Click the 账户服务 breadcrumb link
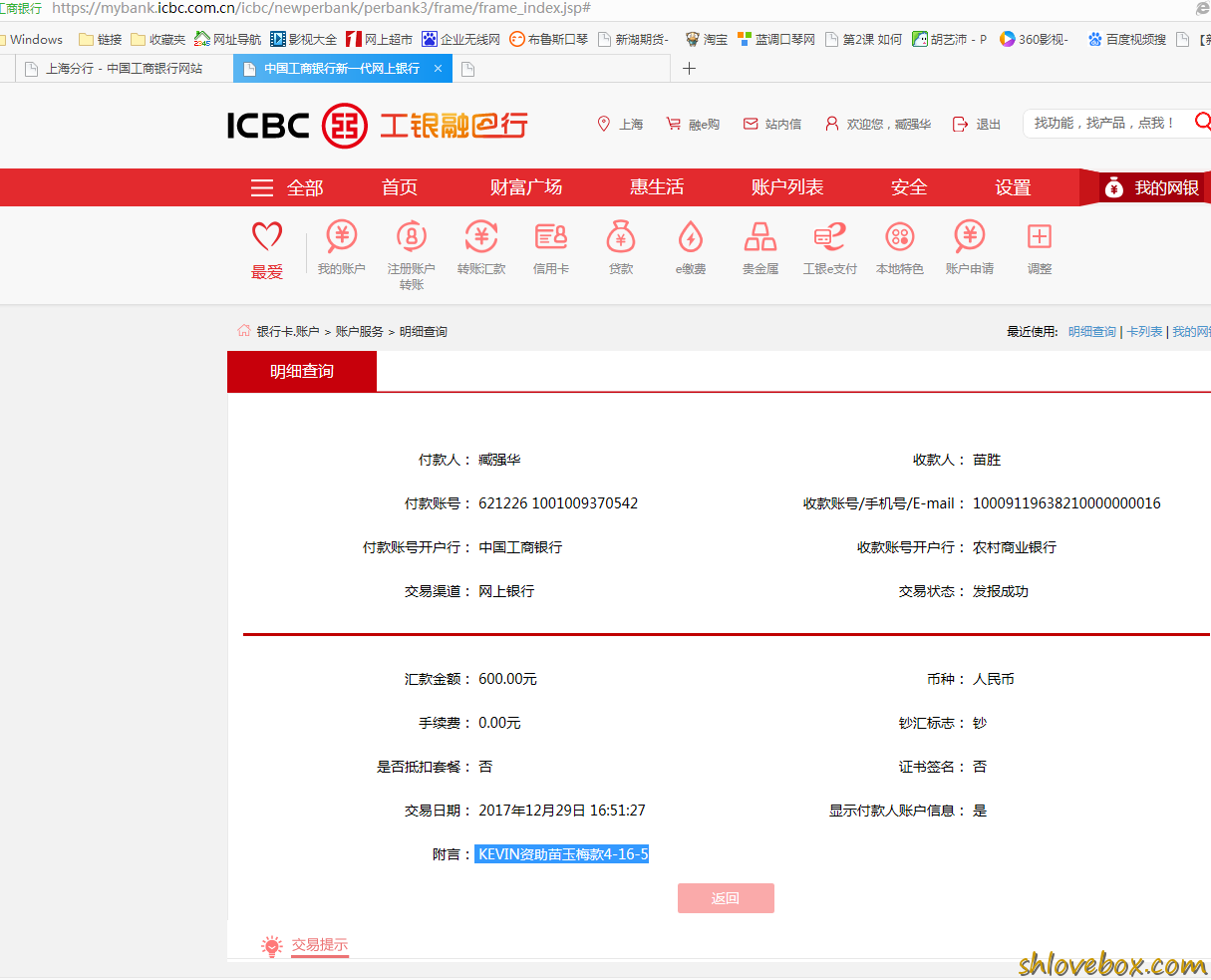The width and height of the screenshot is (1211, 980). tap(359, 331)
